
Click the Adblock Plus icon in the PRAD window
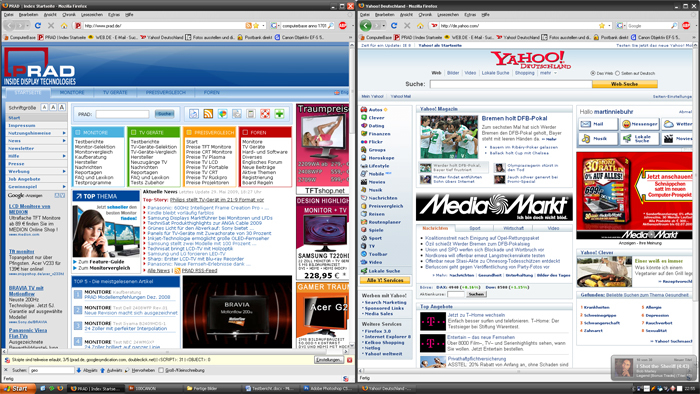[343, 25]
